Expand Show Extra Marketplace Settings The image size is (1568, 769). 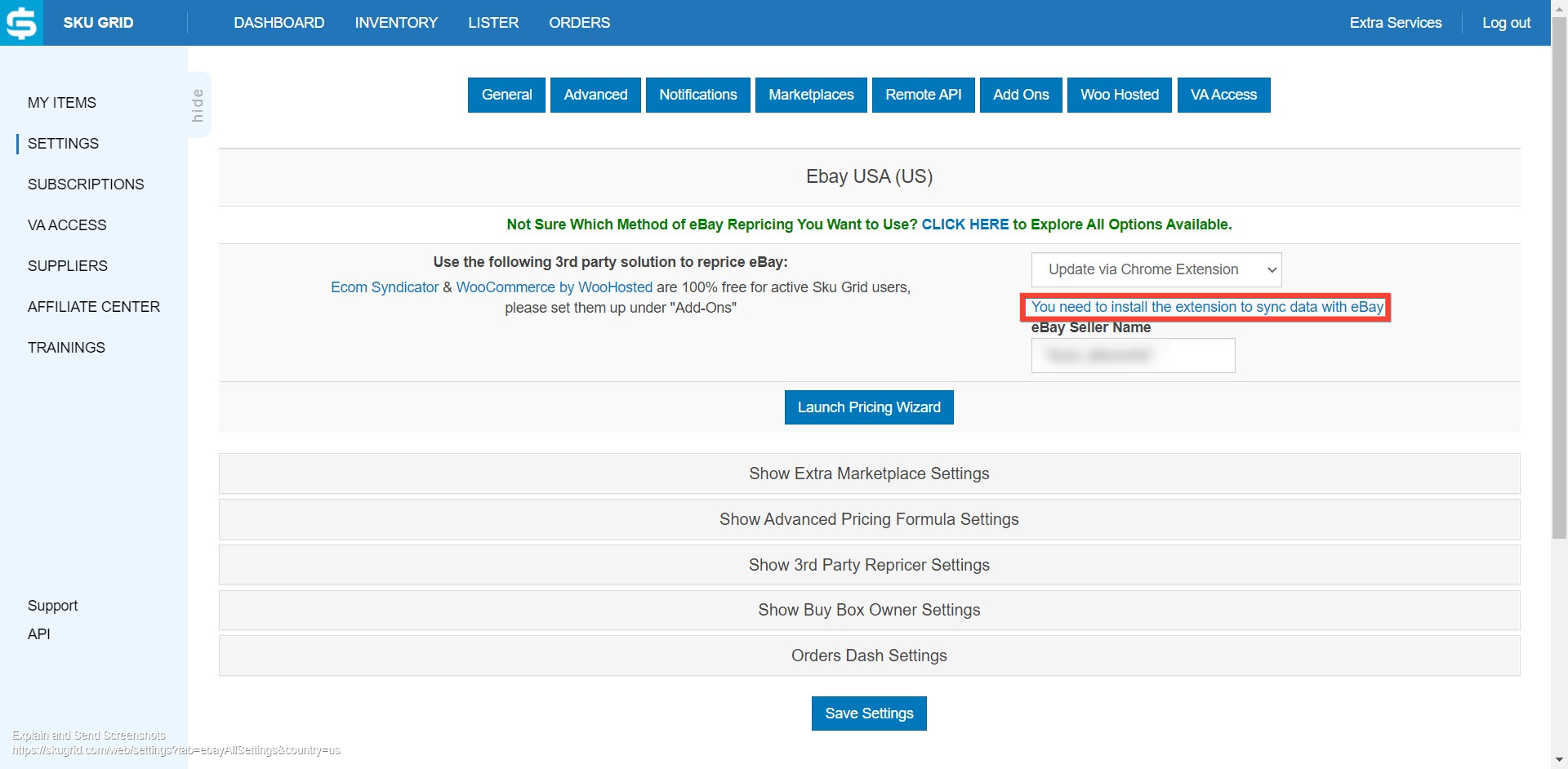pyautogui.click(x=869, y=473)
